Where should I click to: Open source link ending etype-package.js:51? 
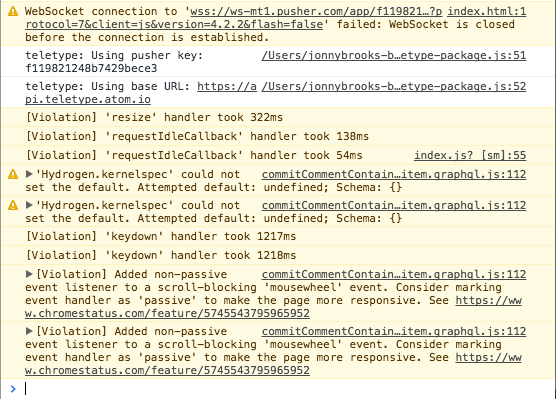pos(394,56)
